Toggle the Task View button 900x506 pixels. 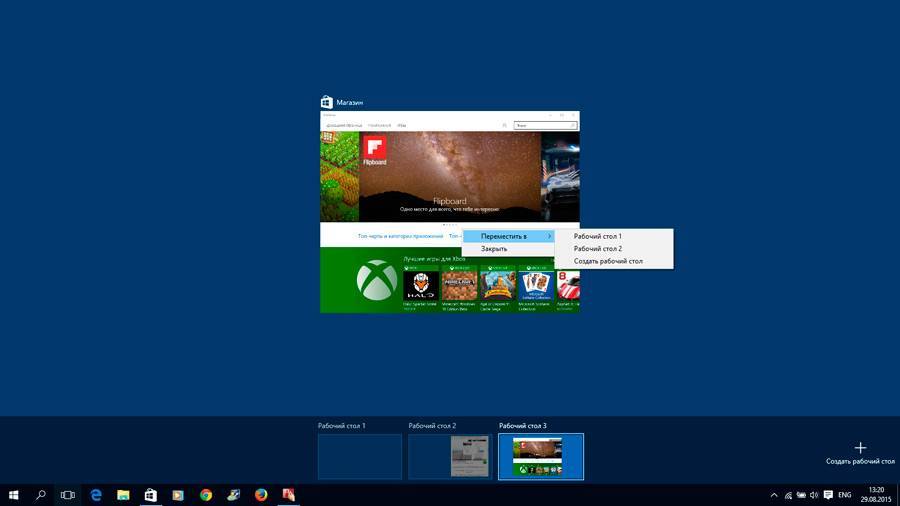pos(68,495)
